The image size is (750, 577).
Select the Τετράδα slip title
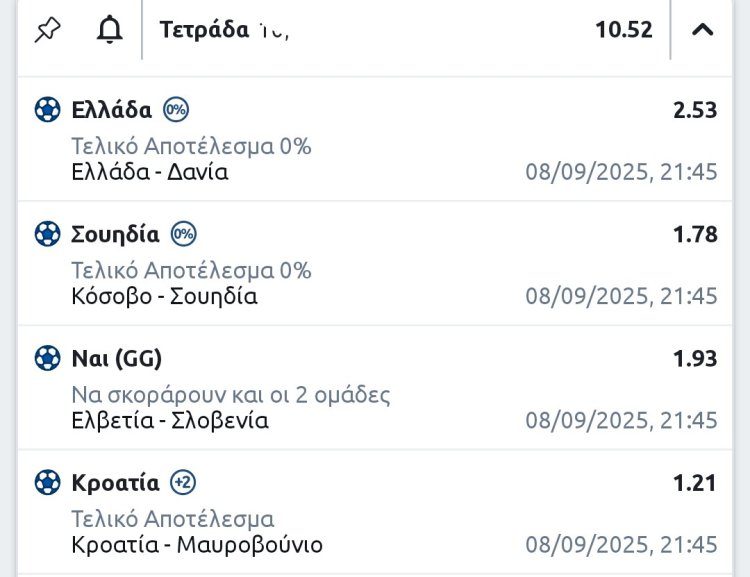click(204, 30)
